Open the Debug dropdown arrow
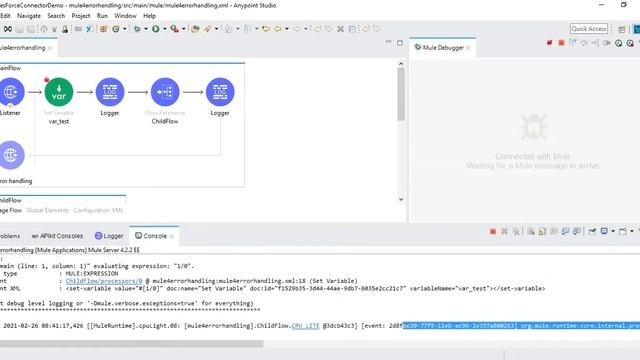Viewport: 640px width, 360px height. click(x=146, y=29)
